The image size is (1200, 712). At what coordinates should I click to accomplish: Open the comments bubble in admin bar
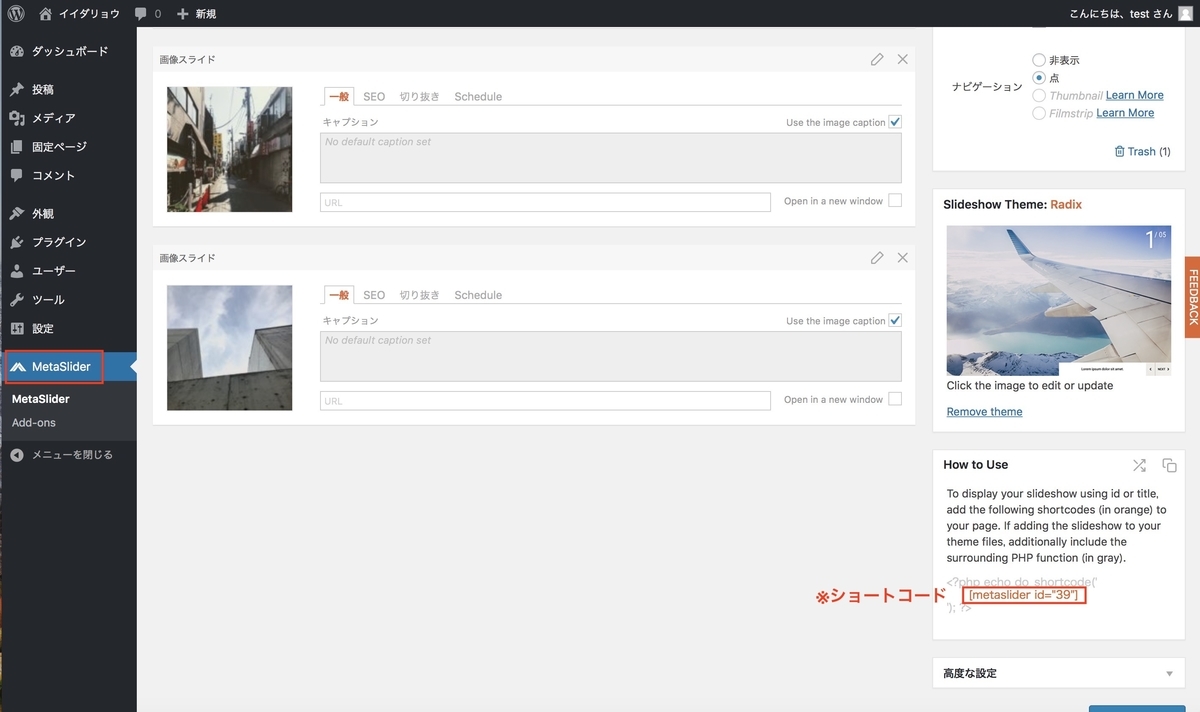click(x=147, y=14)
